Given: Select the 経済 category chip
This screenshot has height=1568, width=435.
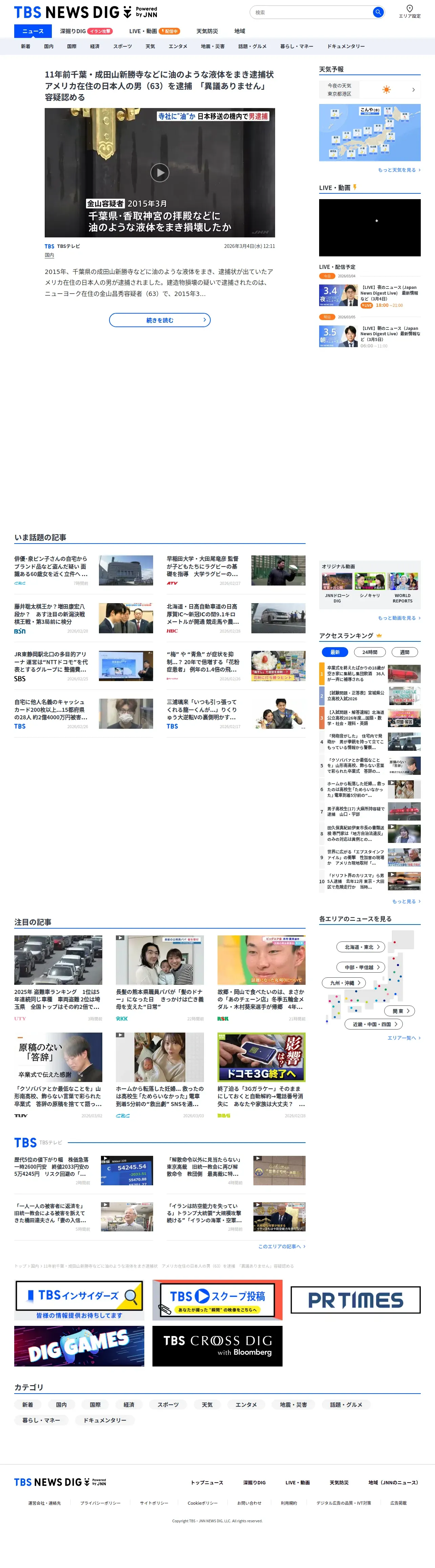Looking at the screenshot, I should click(128, 1405).
